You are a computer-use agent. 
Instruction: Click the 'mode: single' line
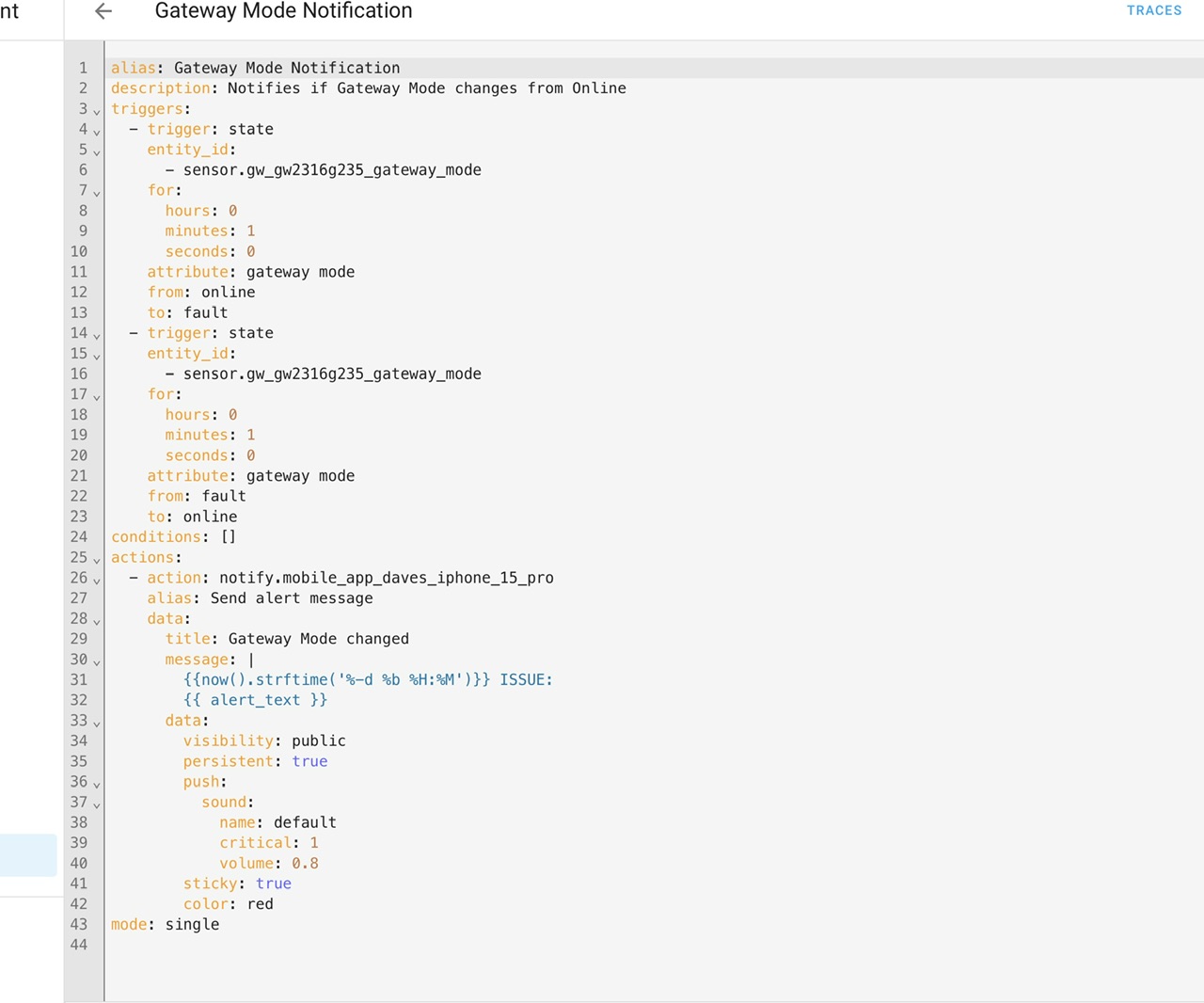[165, 924]
